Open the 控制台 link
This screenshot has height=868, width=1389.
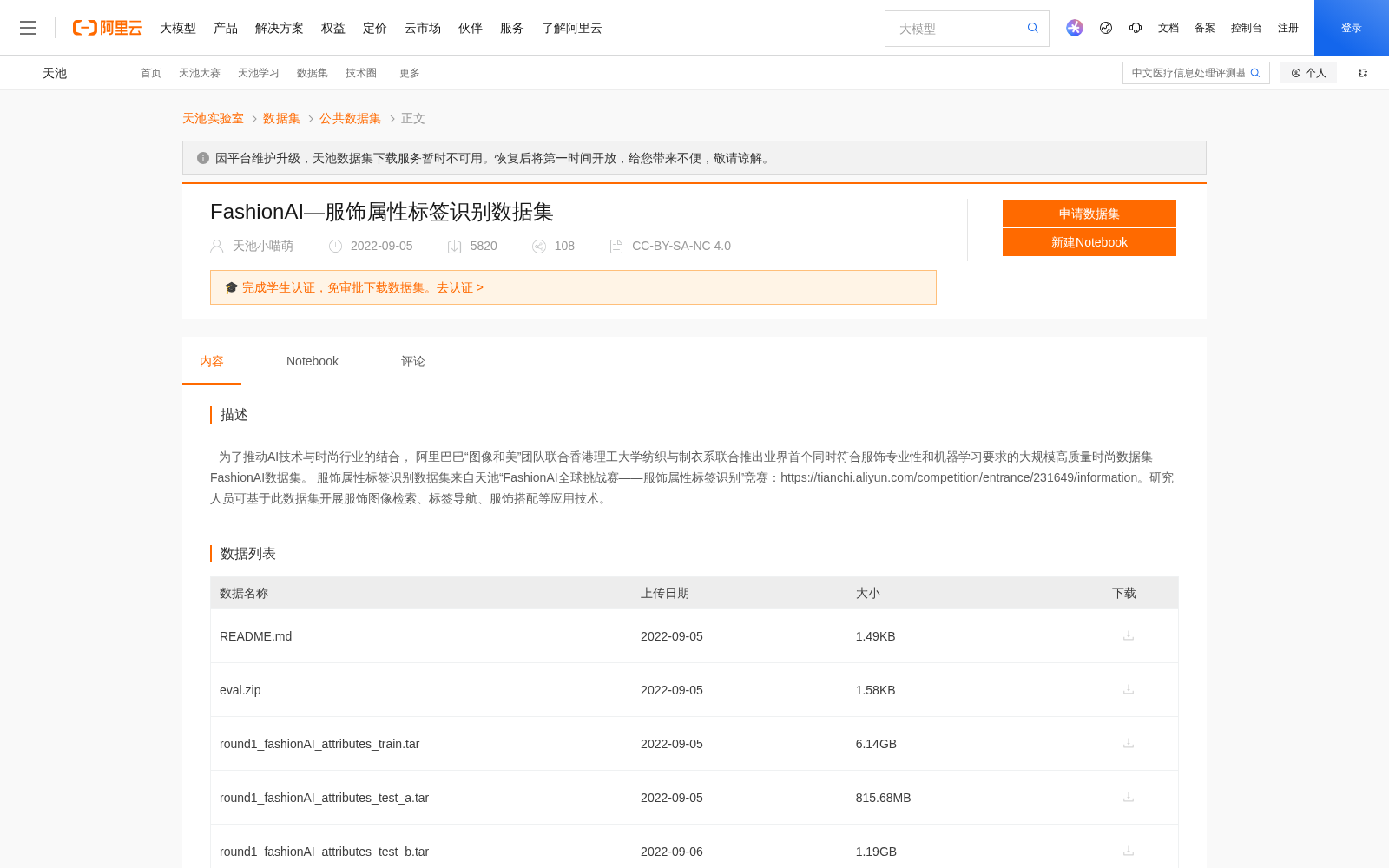coord(1247,28)
